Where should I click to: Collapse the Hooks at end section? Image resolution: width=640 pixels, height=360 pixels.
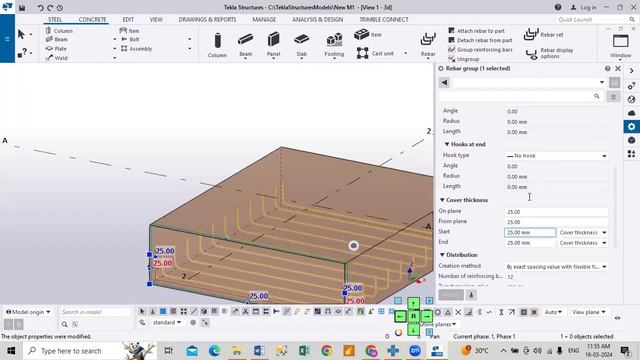[x=447, y=144]
